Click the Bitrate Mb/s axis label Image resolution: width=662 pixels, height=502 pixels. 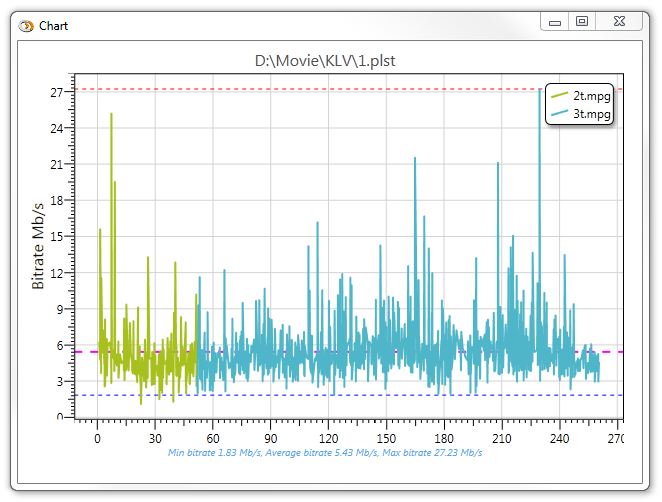point(38,245)
